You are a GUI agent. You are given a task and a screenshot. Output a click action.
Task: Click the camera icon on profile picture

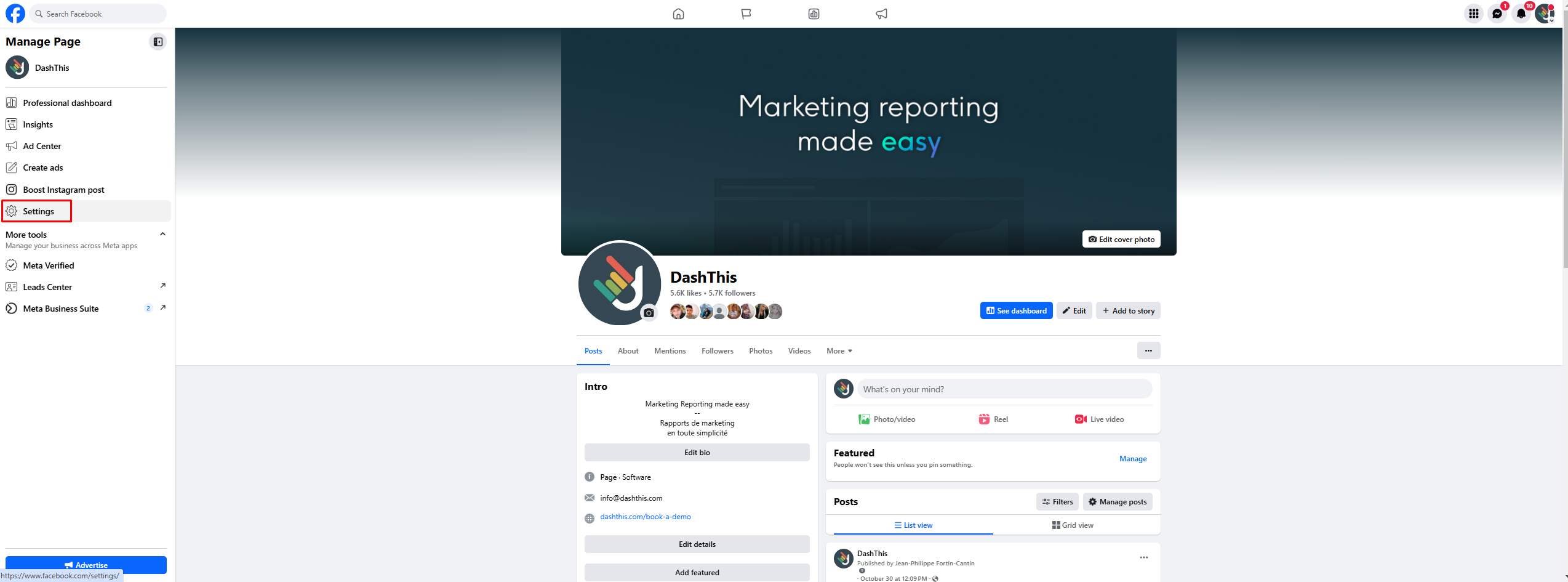click(649, 313)
